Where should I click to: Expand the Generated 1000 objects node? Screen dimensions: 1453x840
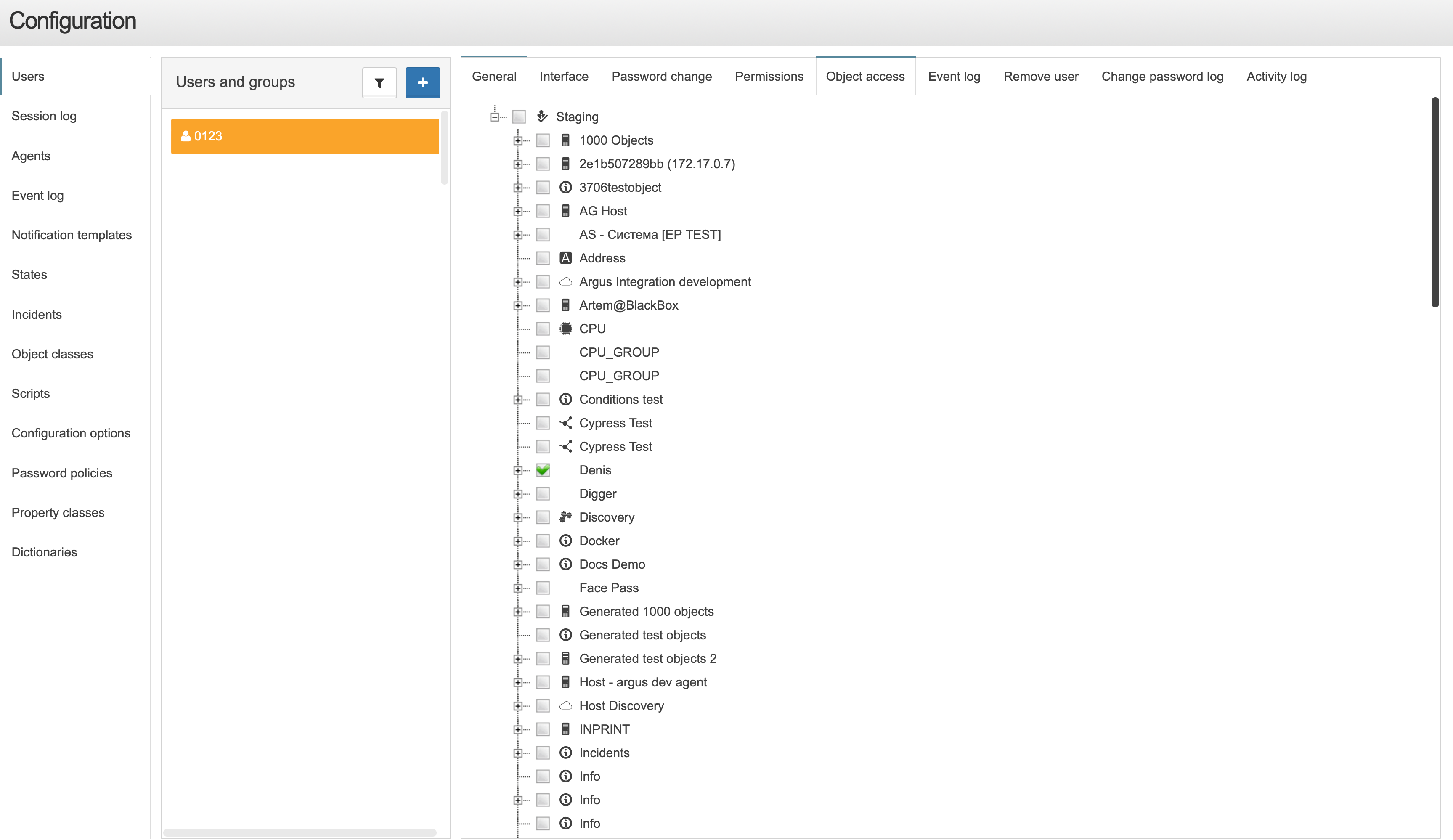[518, 612]
